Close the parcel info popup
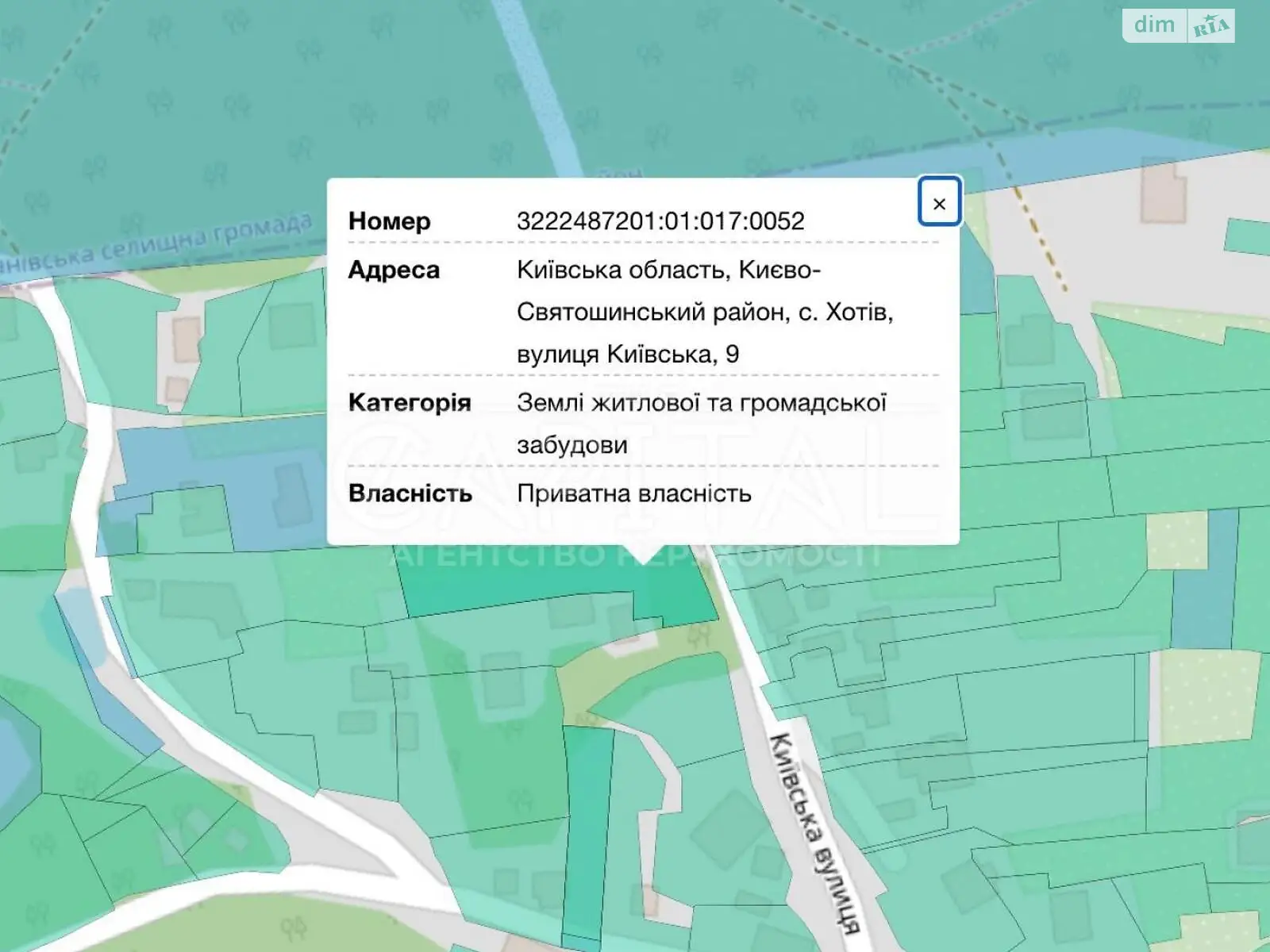 coord(939,202)
